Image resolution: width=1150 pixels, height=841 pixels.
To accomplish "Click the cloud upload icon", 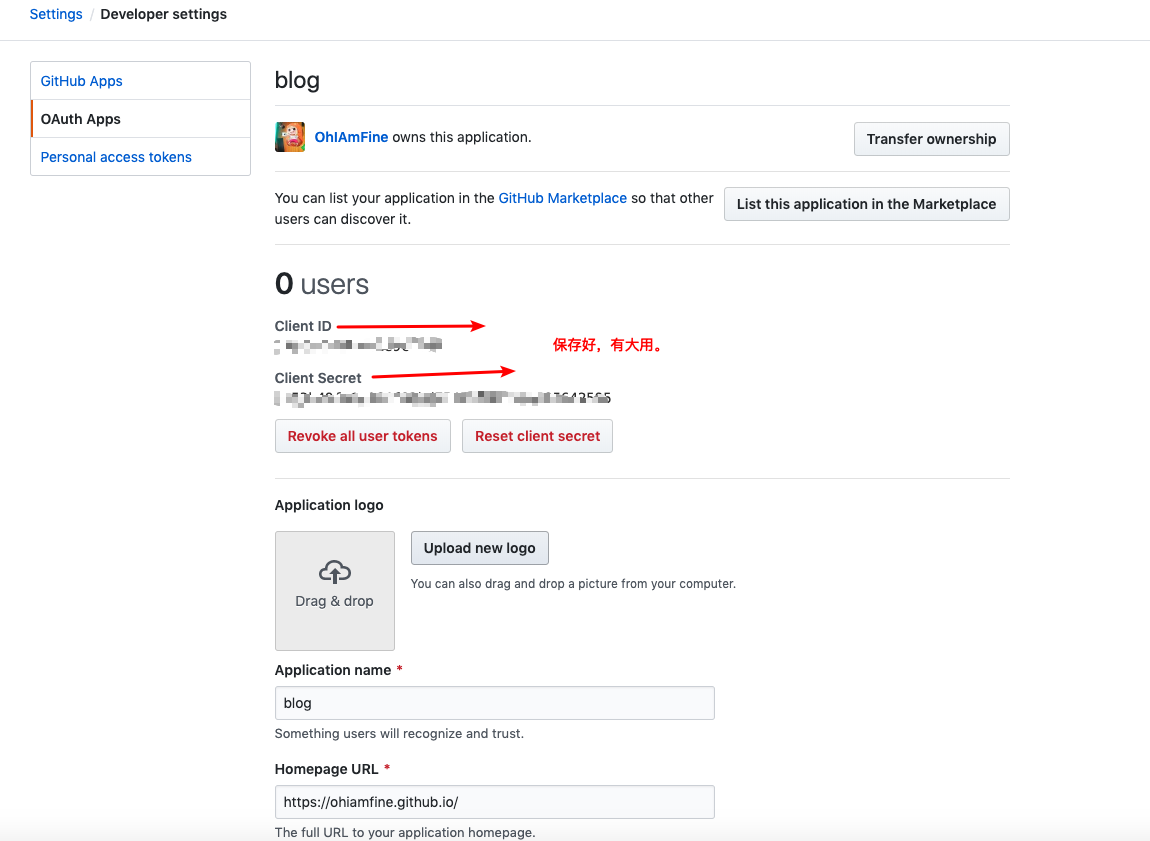I will (x=334, y=572).
